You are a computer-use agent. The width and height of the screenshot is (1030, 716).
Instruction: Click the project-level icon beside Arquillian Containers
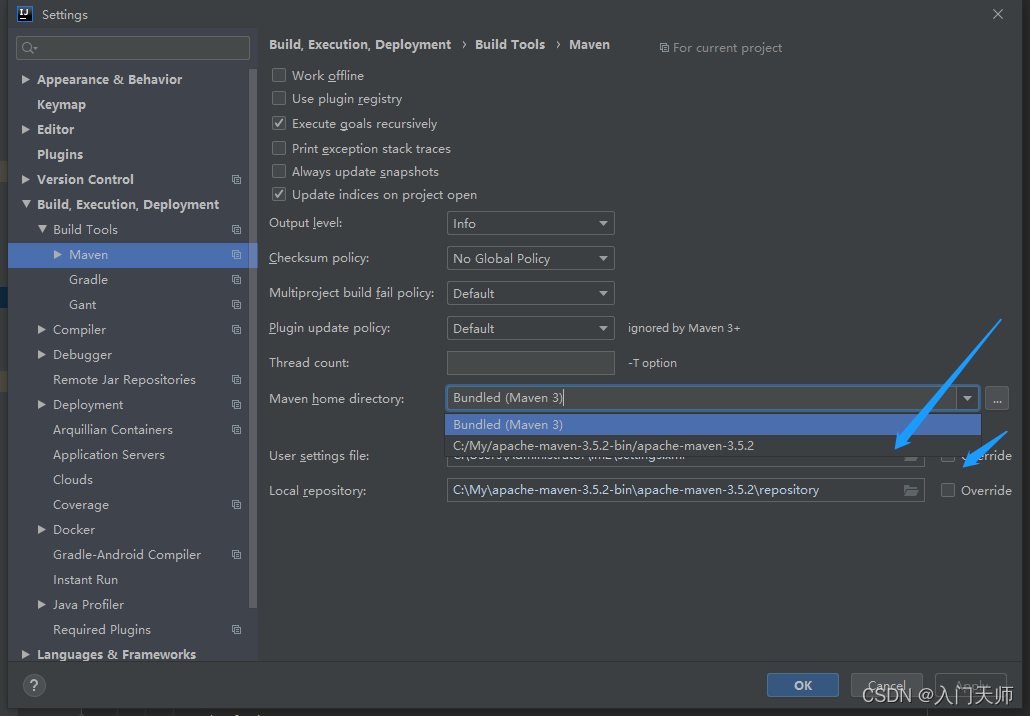[x=236, y=430]
